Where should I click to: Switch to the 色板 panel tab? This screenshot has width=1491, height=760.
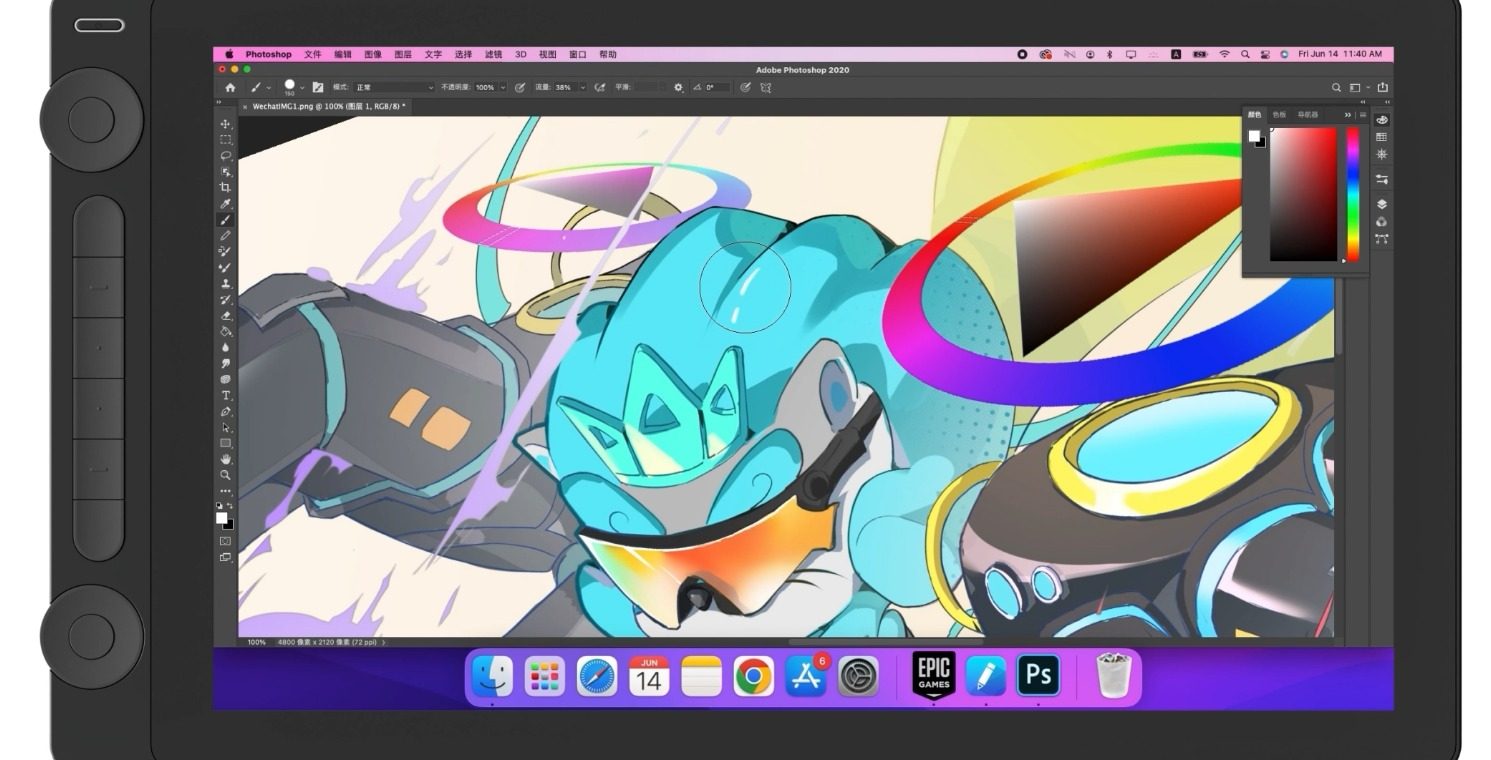(1279, 115)
